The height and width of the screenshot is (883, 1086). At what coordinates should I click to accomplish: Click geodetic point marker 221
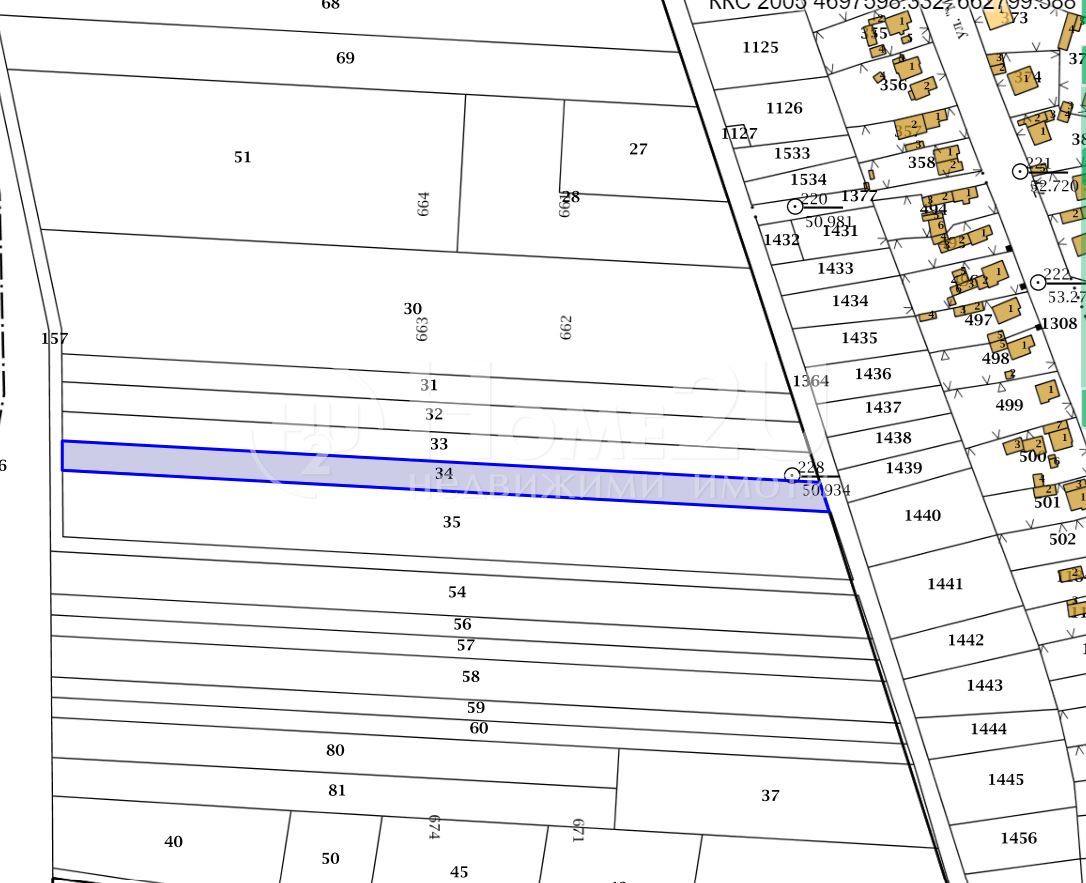[1020, 171]
